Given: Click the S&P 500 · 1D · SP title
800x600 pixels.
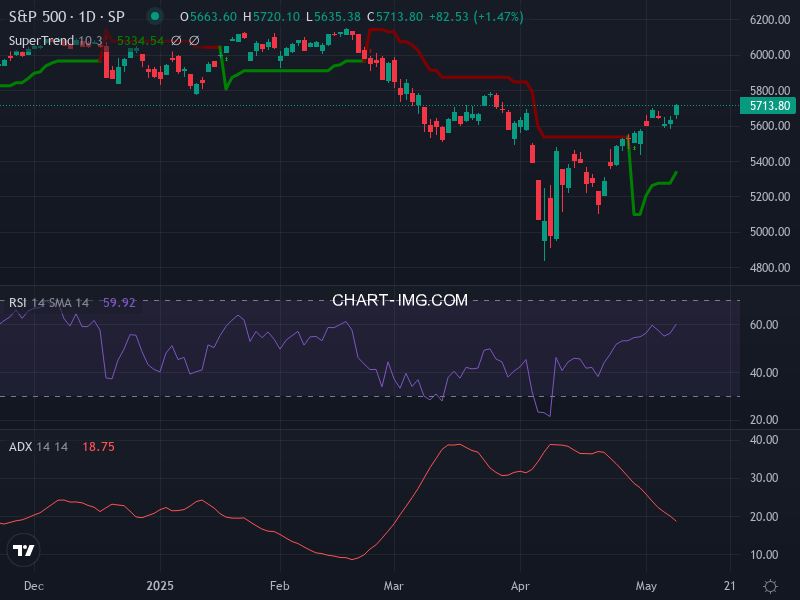Looking at the screenshot, I should coord(67,17).
